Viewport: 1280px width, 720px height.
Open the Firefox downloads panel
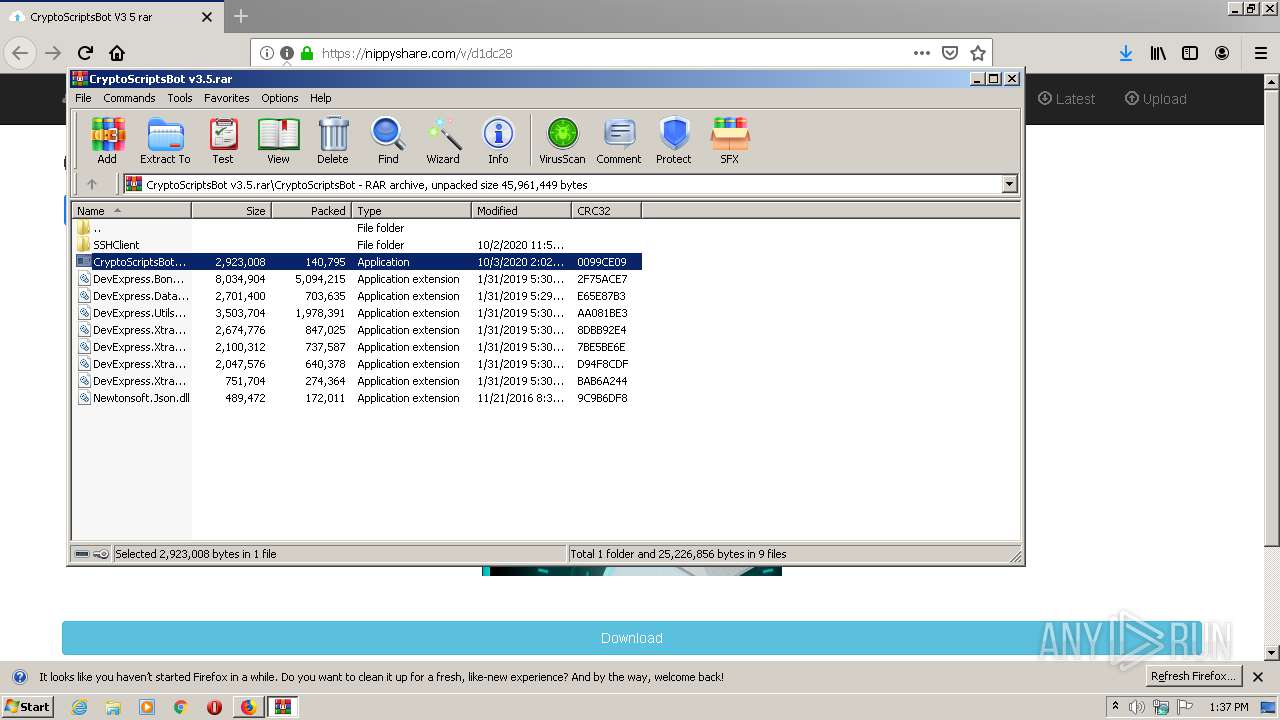coord(1126,53)
